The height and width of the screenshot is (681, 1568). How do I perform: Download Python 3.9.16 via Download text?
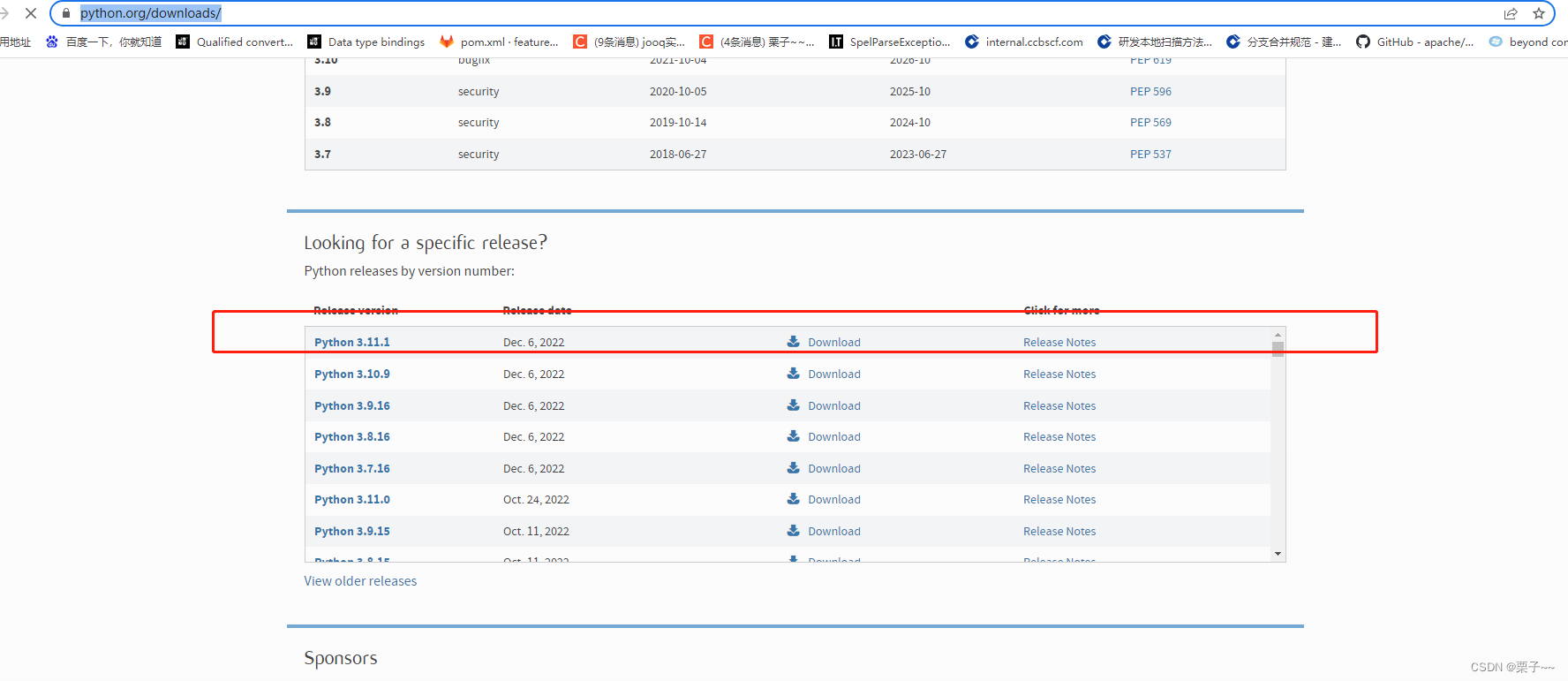[834, 405]
